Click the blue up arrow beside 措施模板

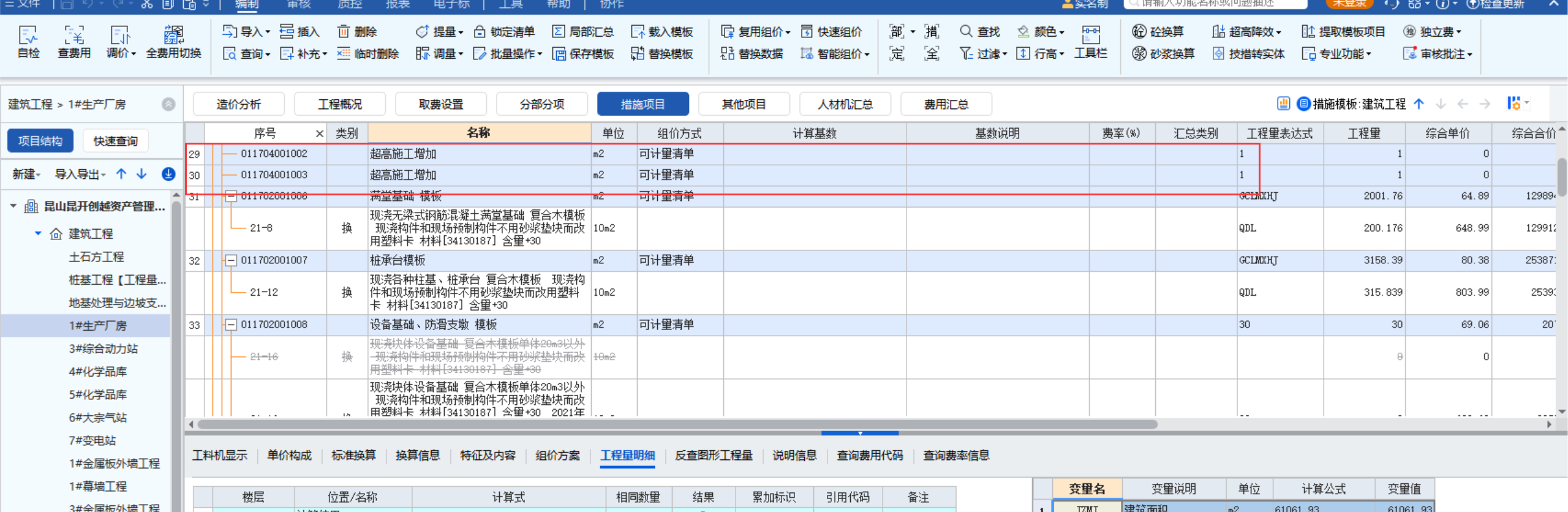[1419, 104]
